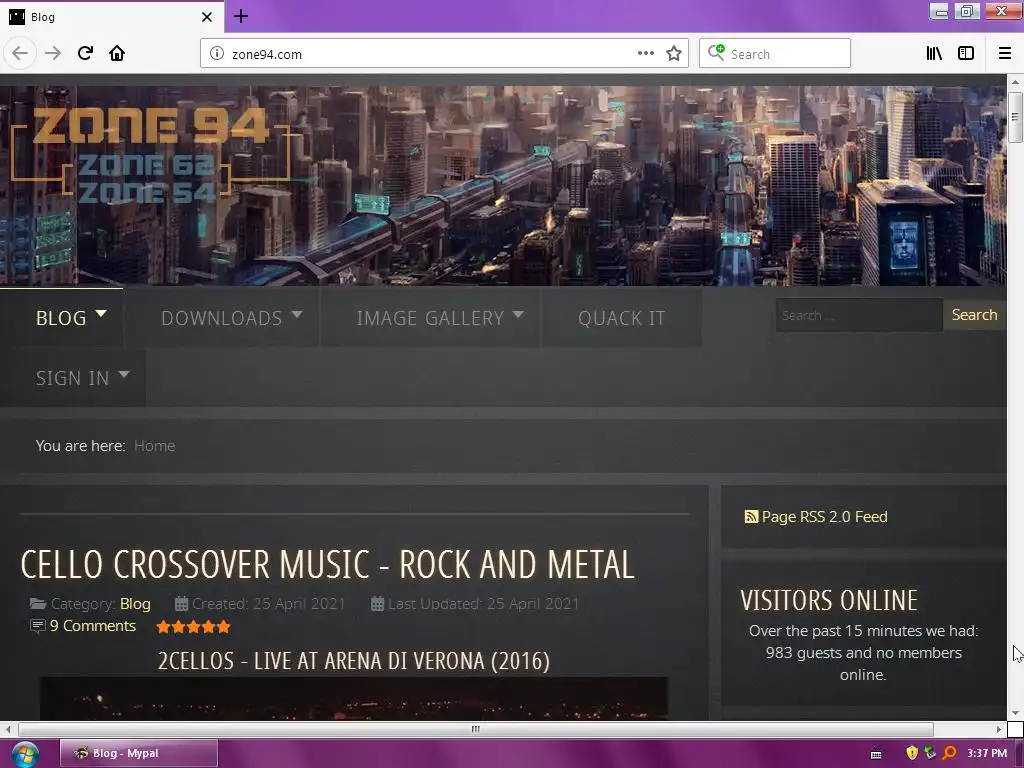Go back with the browser back arrow
1024x768 pixels.
point(20,54)
